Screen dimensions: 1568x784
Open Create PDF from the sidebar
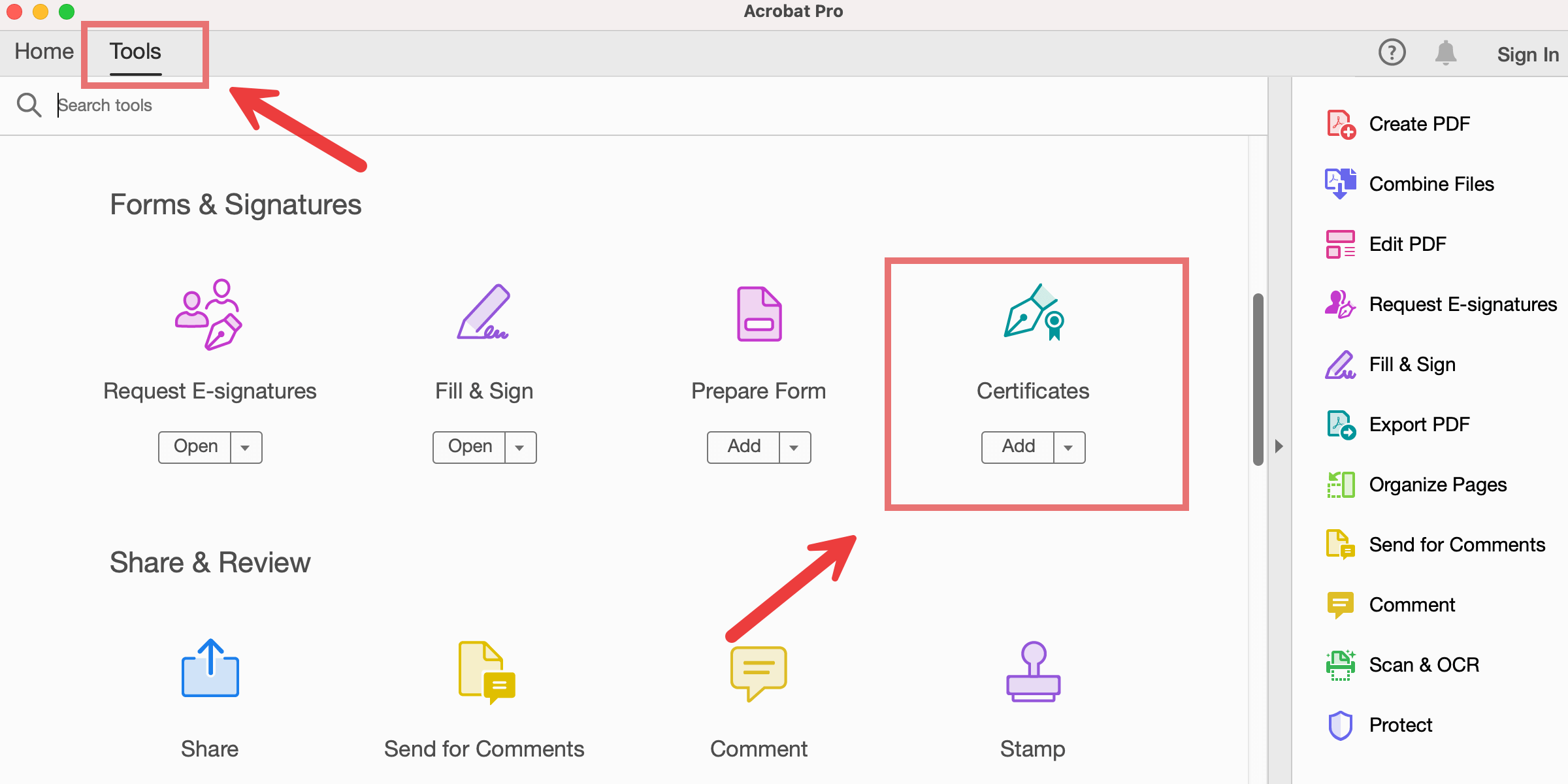click(x=1420, y=123)
